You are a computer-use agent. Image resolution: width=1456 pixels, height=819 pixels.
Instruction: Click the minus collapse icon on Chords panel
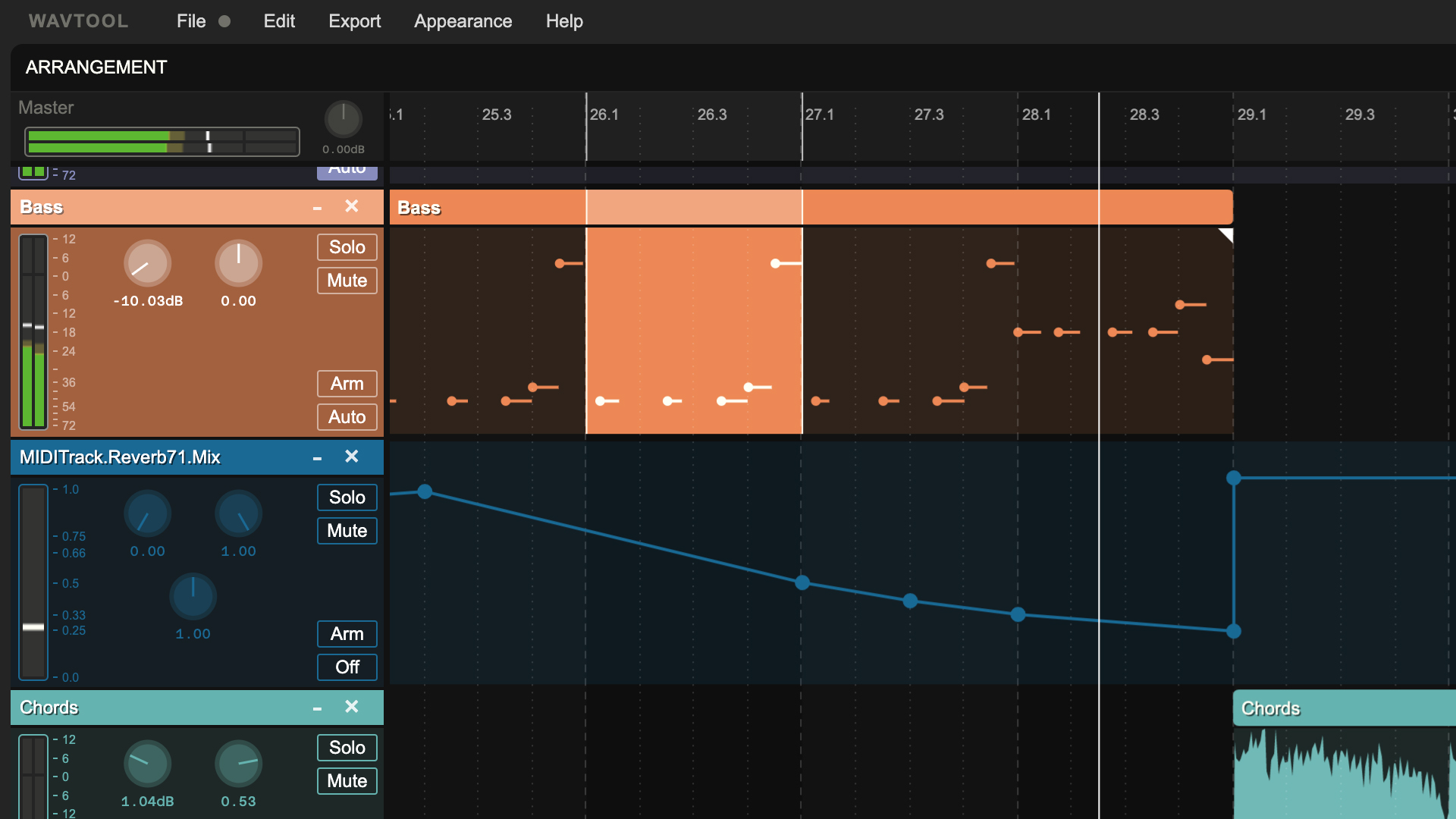[318, 707]
